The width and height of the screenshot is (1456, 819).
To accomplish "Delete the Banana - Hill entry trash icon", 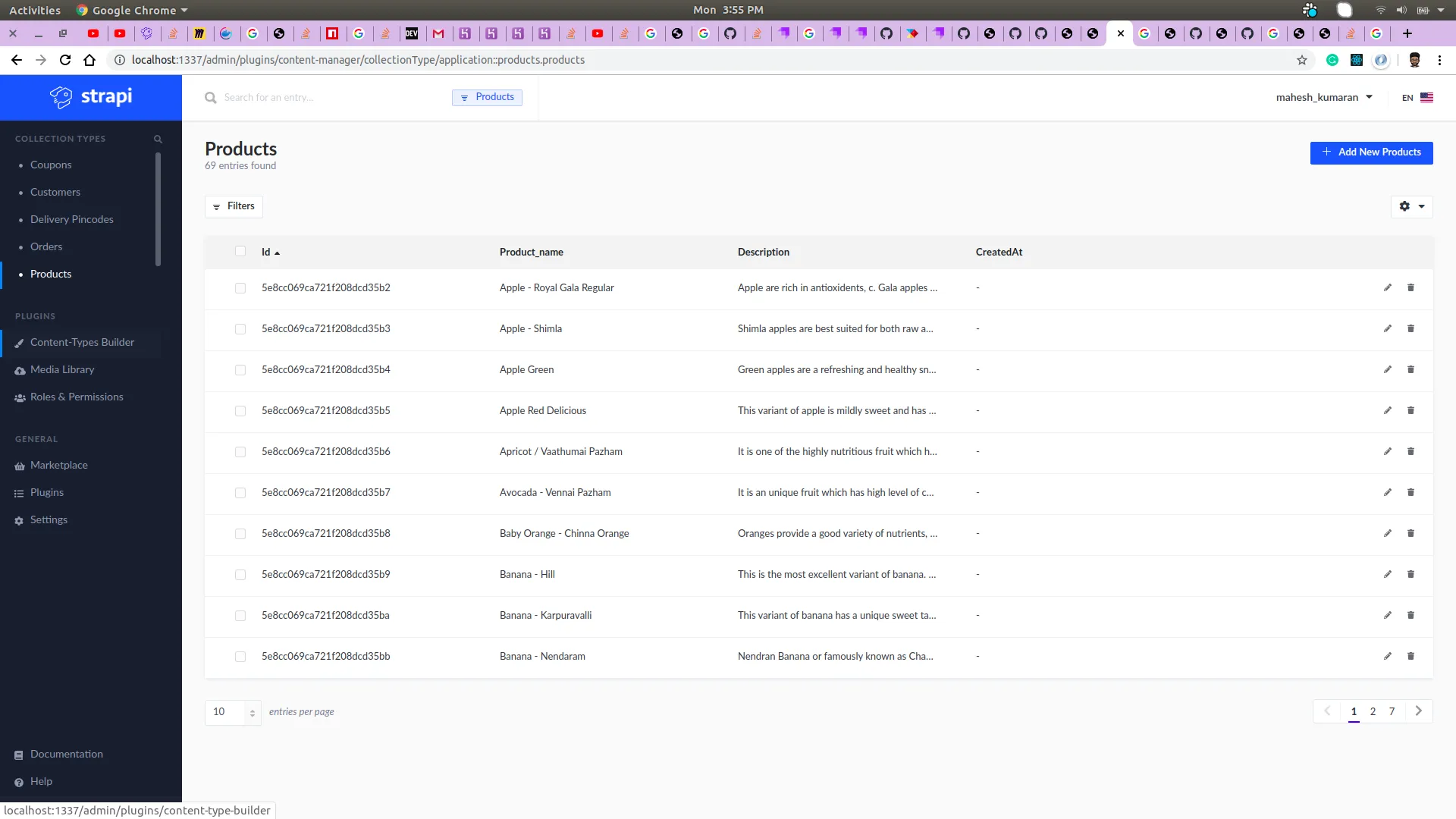I will [x=1410, y=574].
